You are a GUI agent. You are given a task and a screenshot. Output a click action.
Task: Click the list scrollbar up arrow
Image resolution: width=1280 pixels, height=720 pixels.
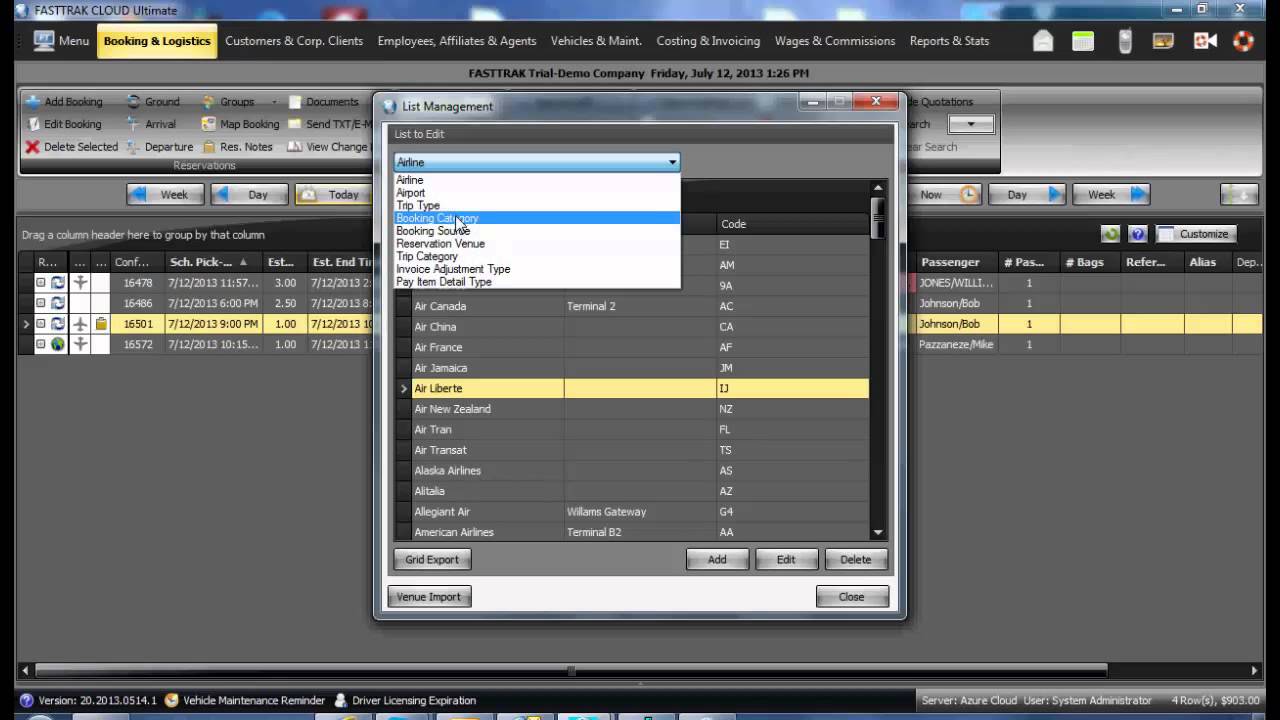coord(878,188)
